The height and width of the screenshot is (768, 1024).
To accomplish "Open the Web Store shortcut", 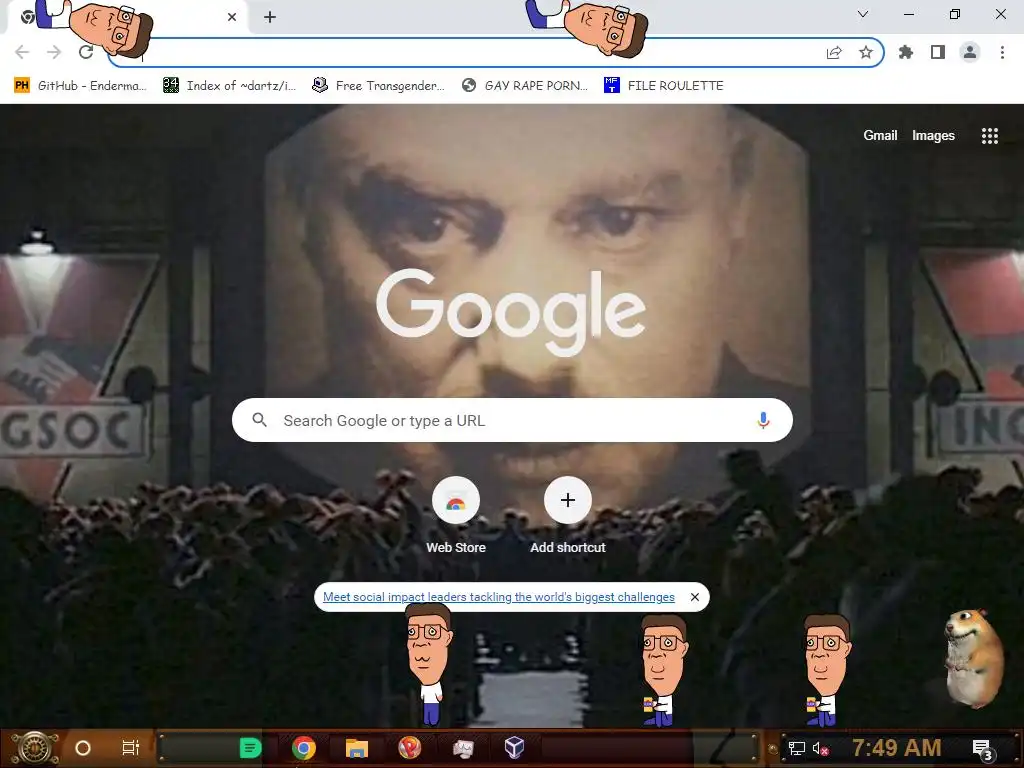I will pyautogui.click(x=456, y=515).
